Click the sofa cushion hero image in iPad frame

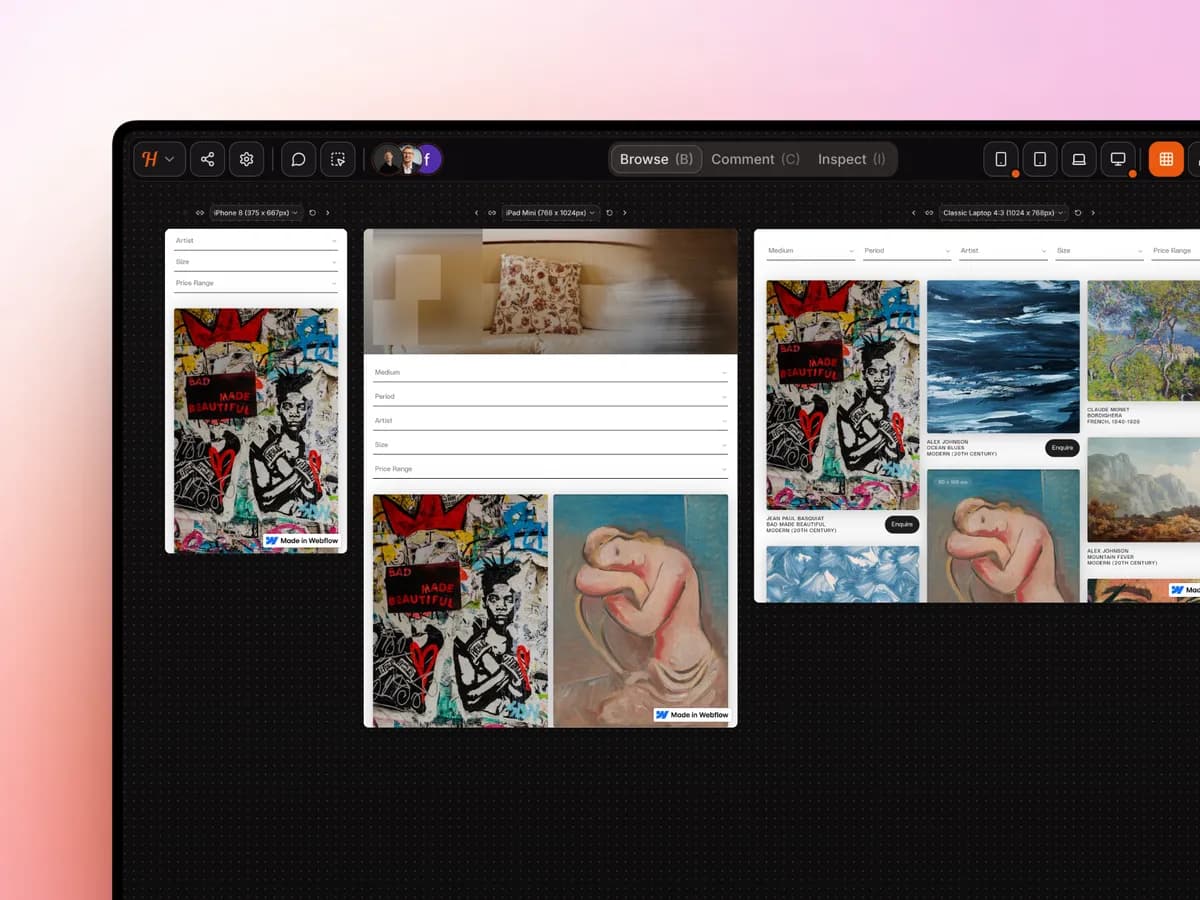[x=550, y=291]
